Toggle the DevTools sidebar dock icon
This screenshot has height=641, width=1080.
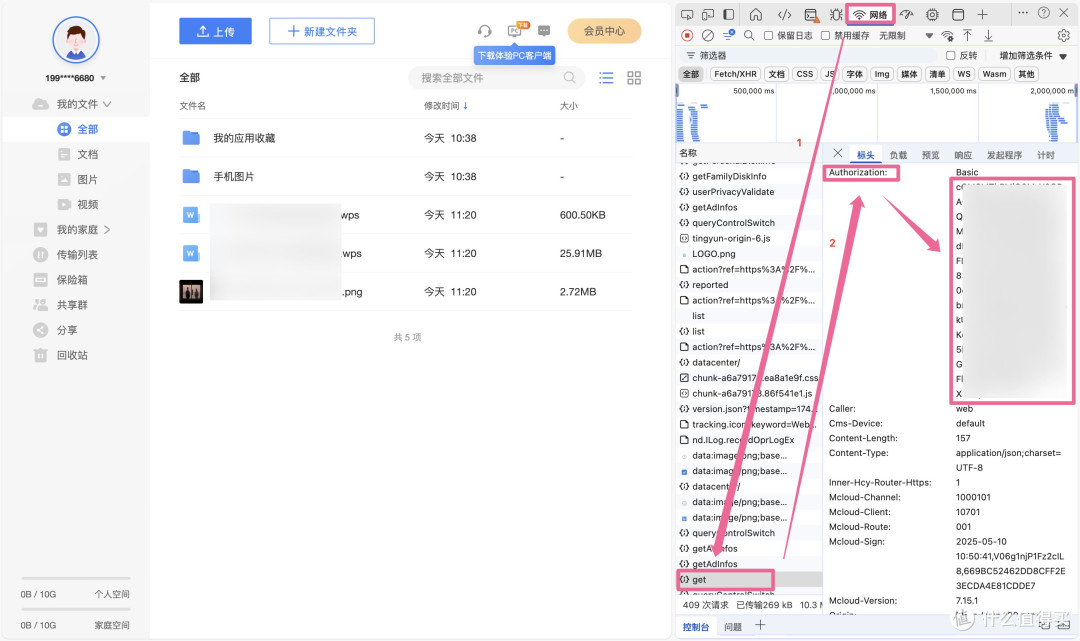(x=728, y=14)
